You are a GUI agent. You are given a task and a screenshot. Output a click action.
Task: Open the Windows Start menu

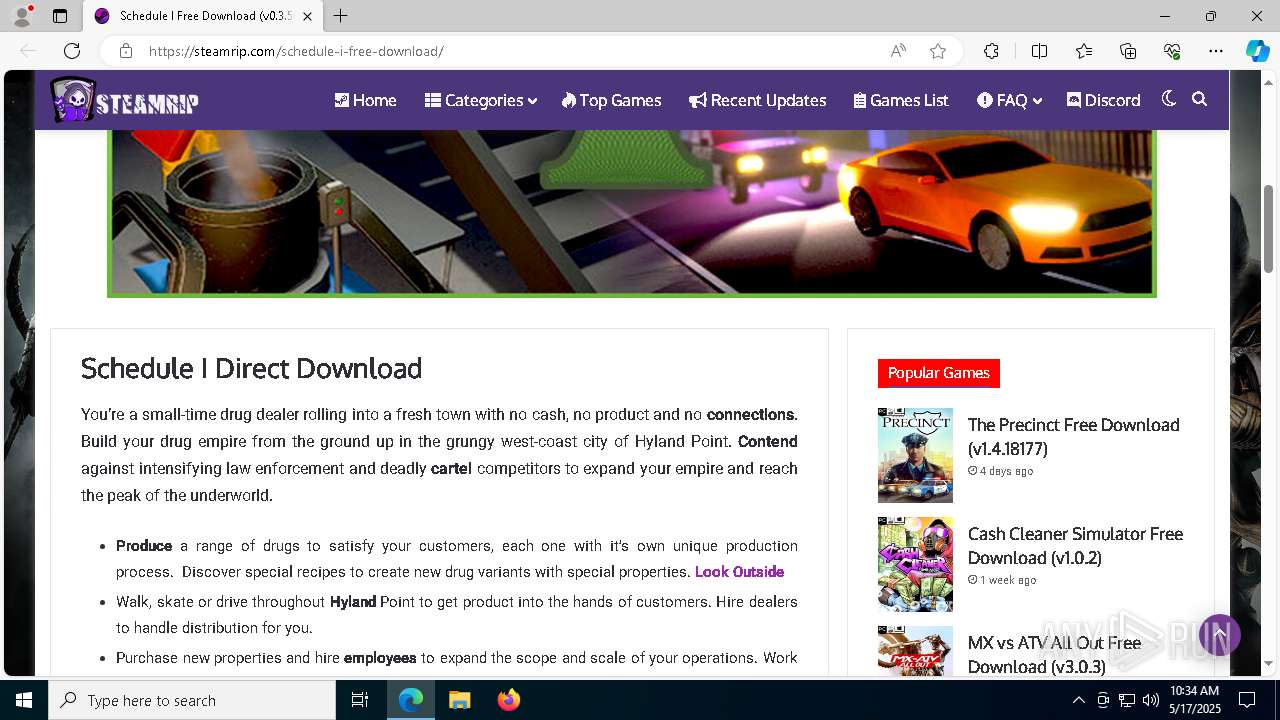(24, 700)
